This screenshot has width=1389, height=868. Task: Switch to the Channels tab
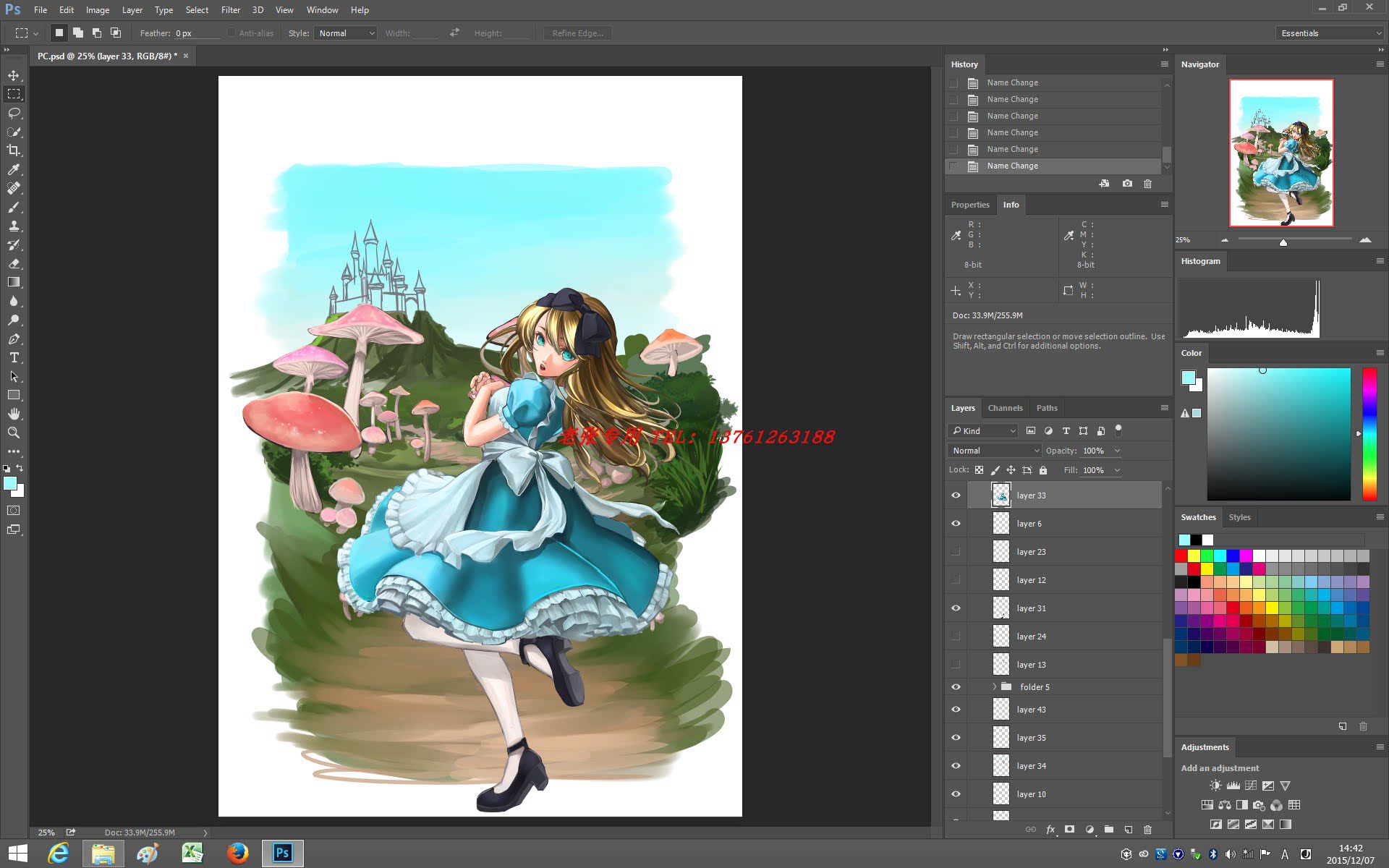pyautogui.click(x=1005, y=408)
